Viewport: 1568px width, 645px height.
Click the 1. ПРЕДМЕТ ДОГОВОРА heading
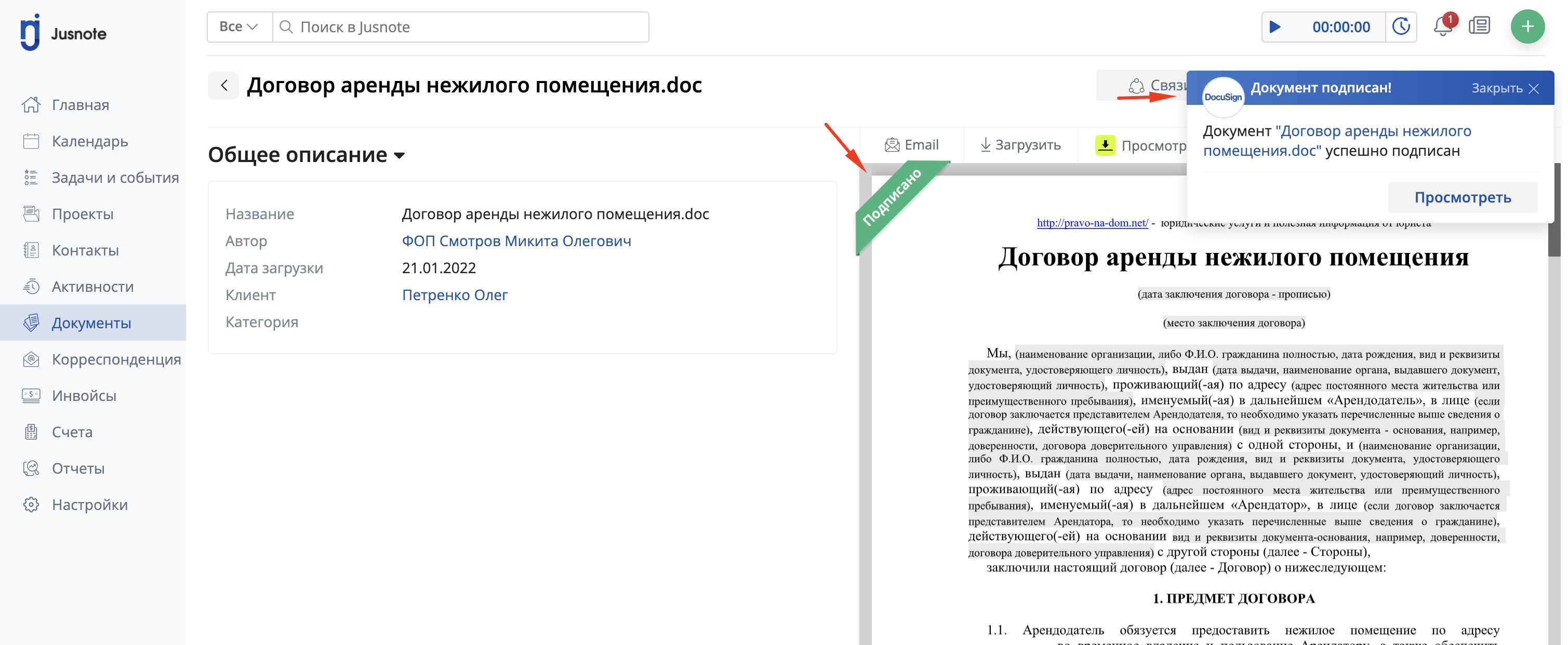coord(1233,598)
